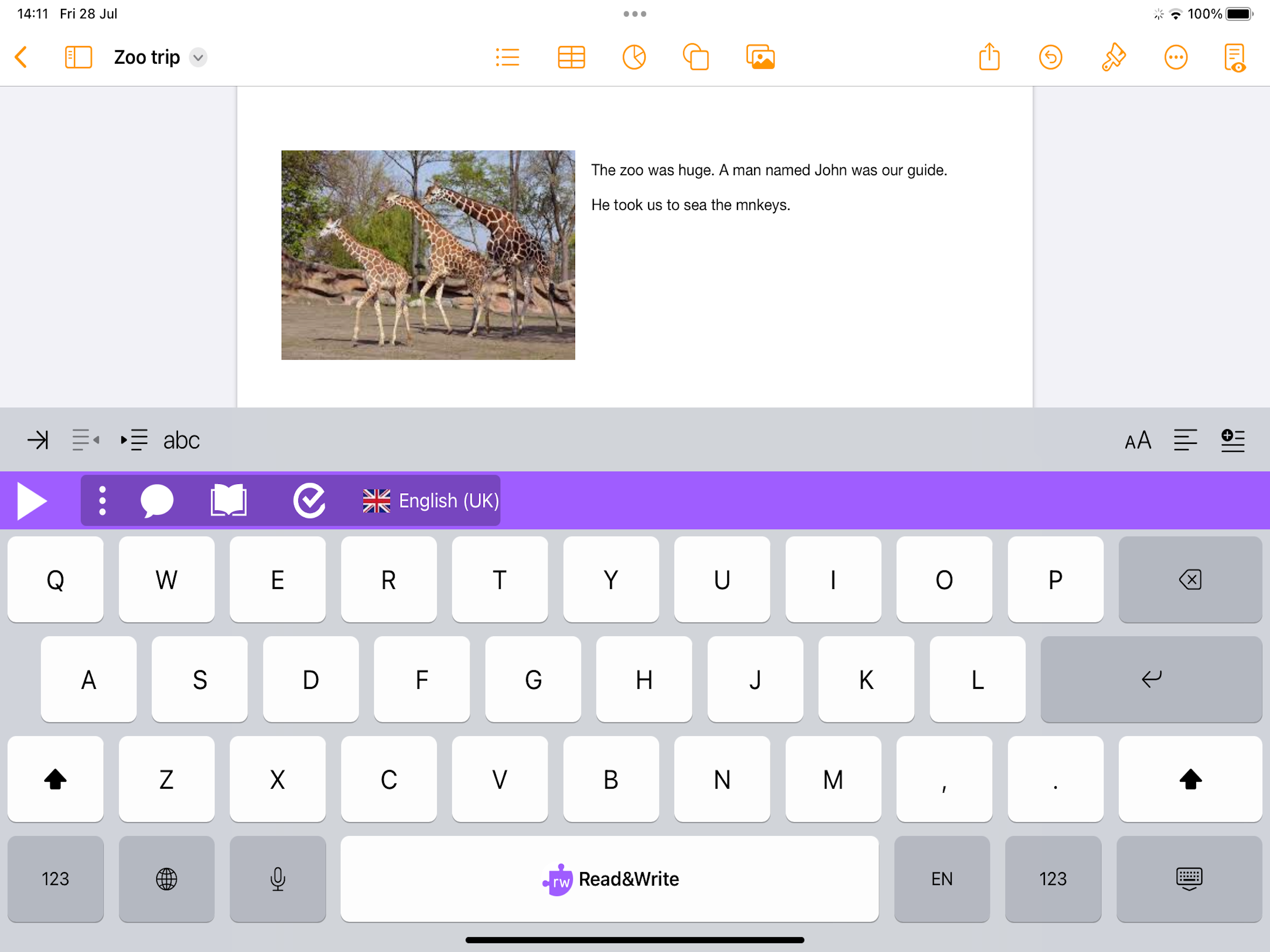Insert a shape
Viewport: 1270px width, 952px height.
coord(696,58)
